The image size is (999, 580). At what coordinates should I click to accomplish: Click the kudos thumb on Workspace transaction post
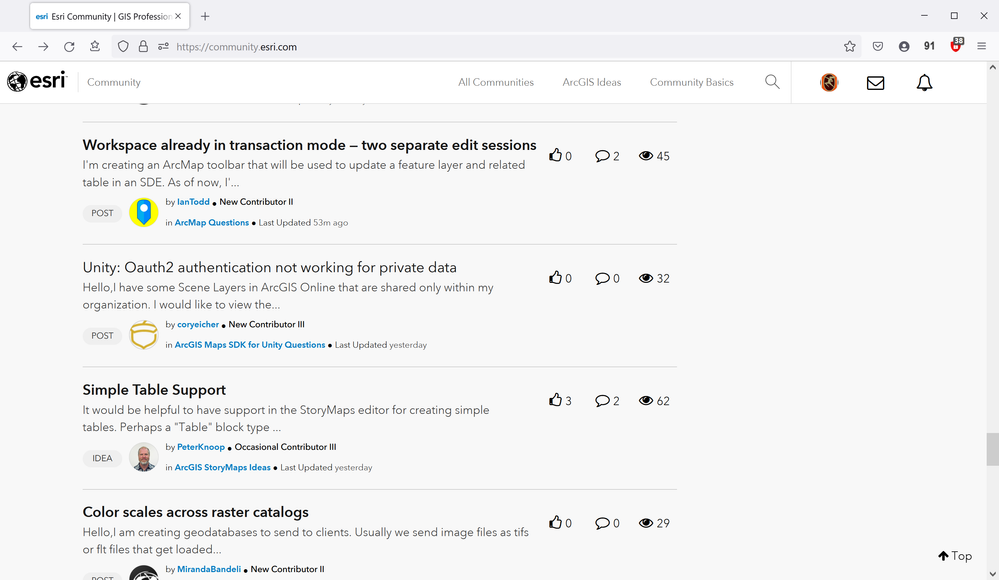556,155
